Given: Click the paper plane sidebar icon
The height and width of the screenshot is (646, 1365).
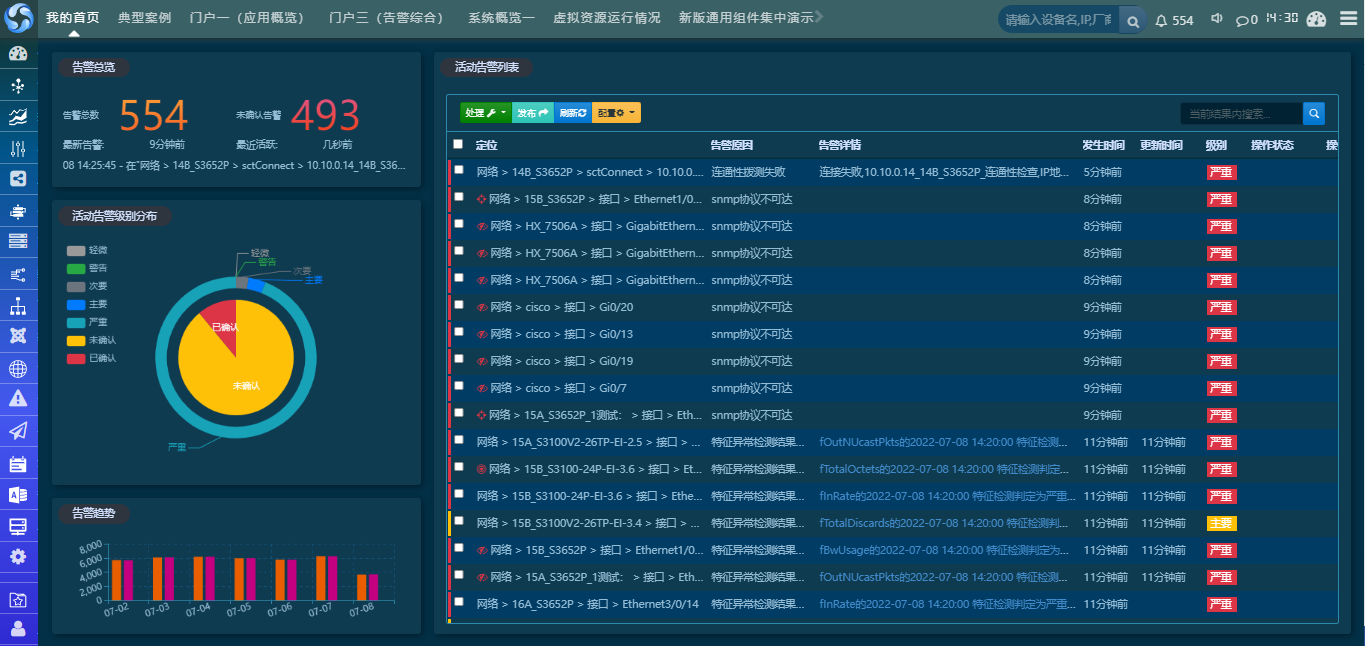Looking at the screenshot, I should pos(18,430).
